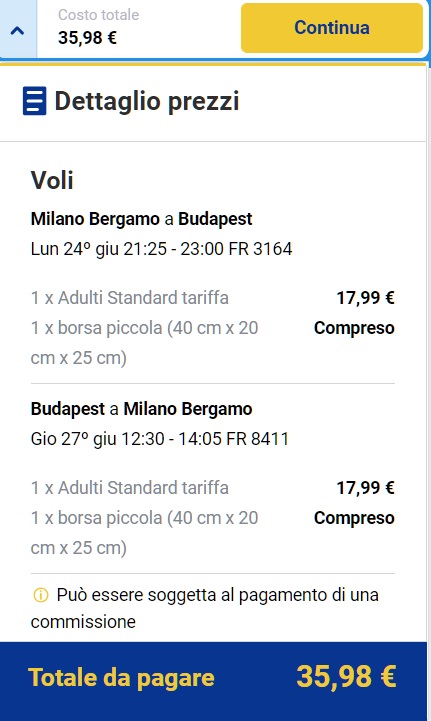Click return Adulti Standard tariffa line

click(130, 487)
